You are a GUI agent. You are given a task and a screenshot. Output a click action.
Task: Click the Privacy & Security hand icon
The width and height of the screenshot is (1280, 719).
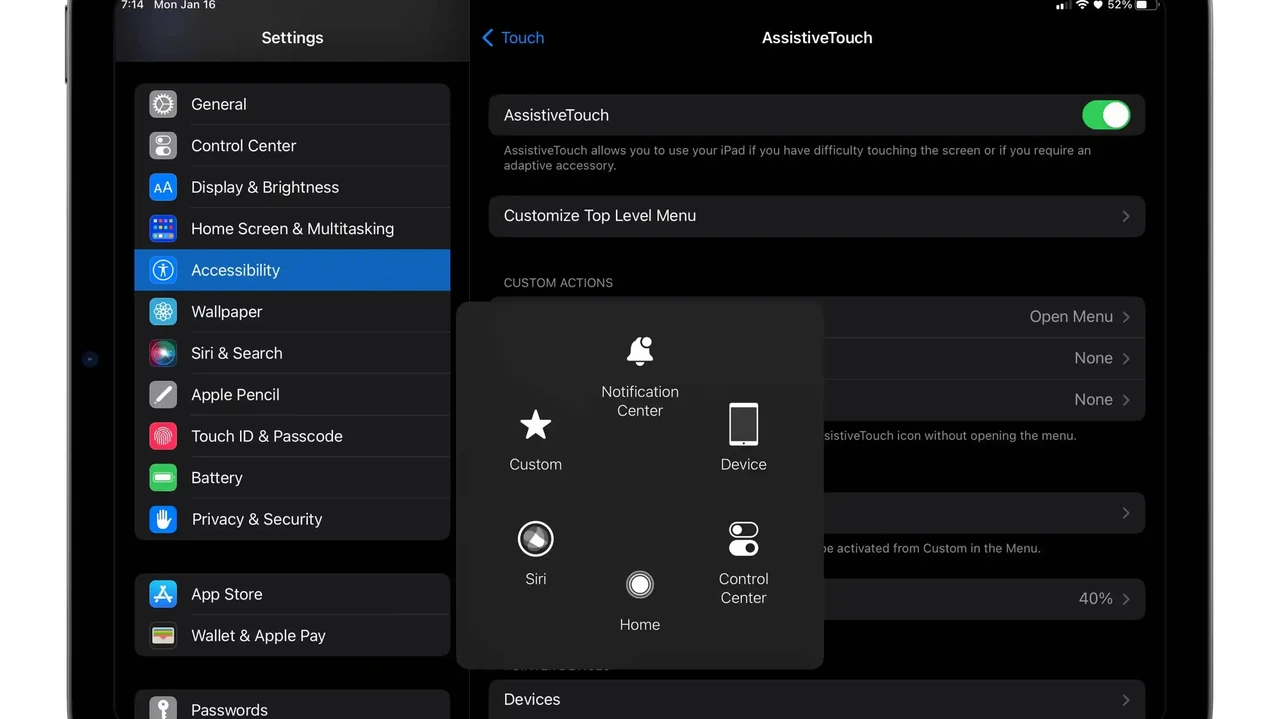[x=163, y=519]
